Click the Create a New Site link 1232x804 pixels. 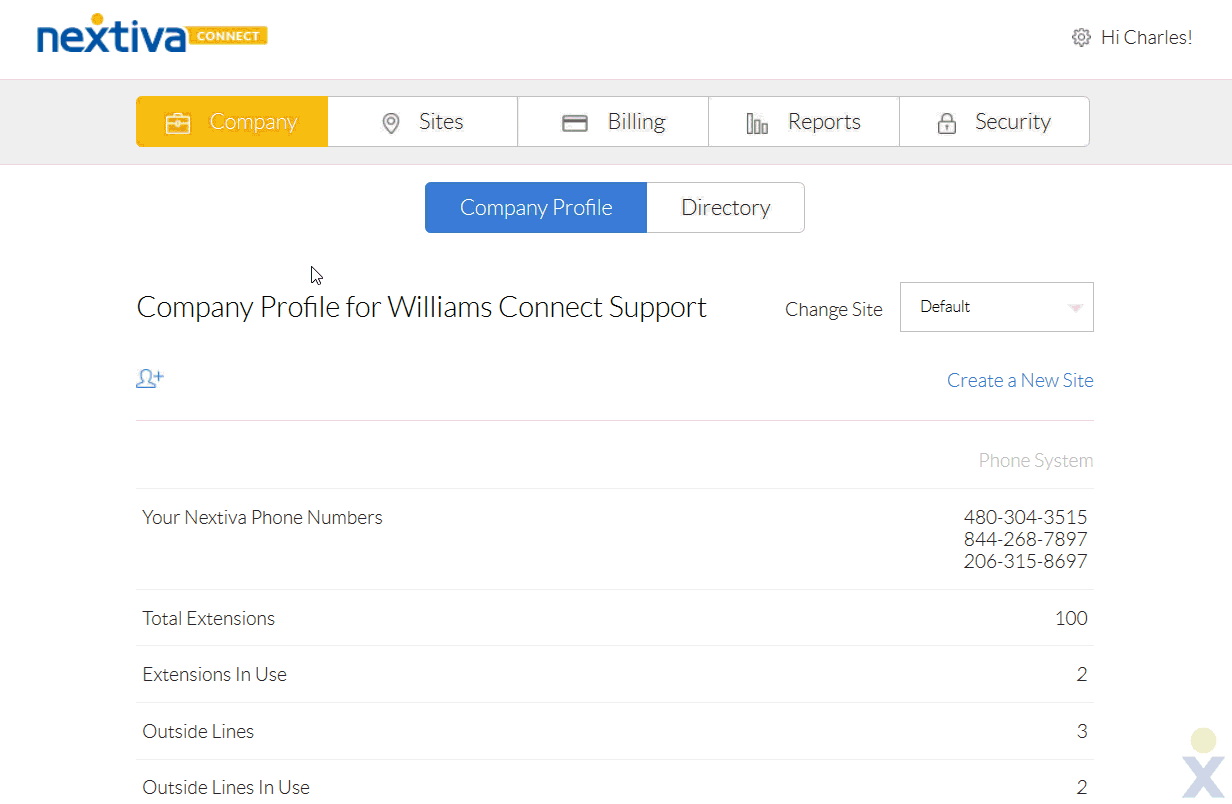pos(1020,380)
